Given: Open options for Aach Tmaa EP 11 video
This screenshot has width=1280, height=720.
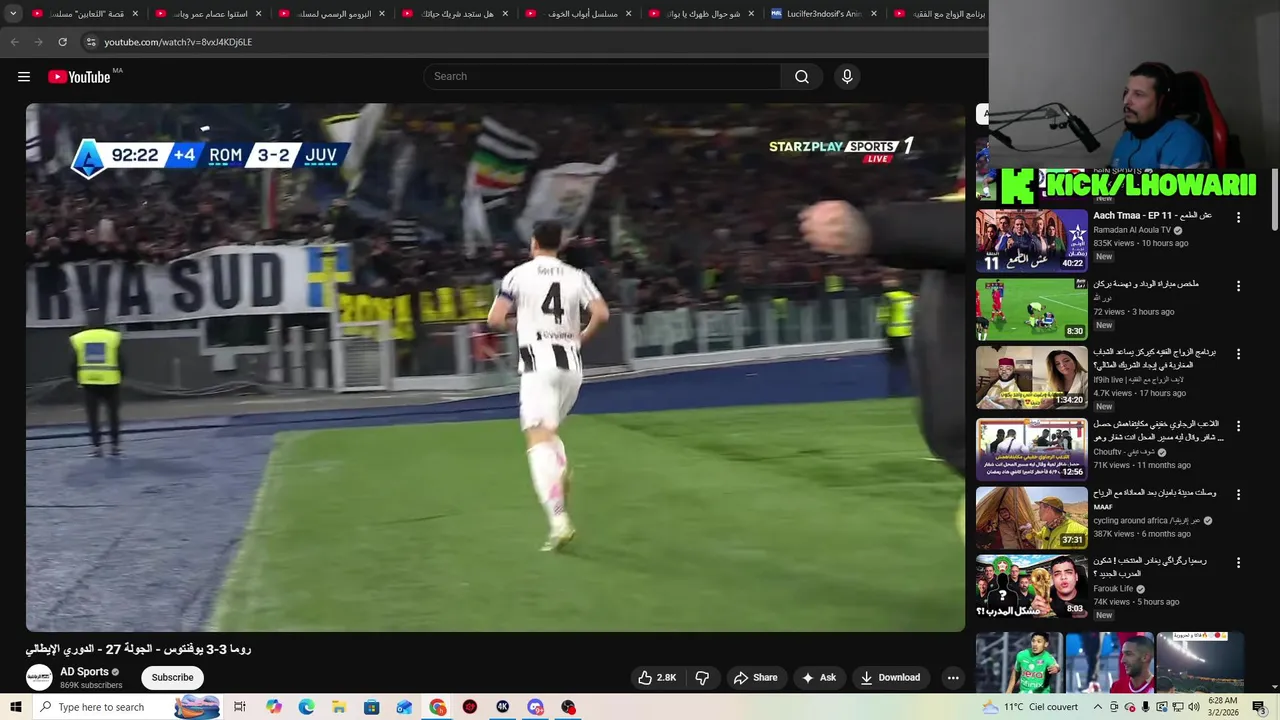Looking at the screenshot, I should pos(1238,217).
